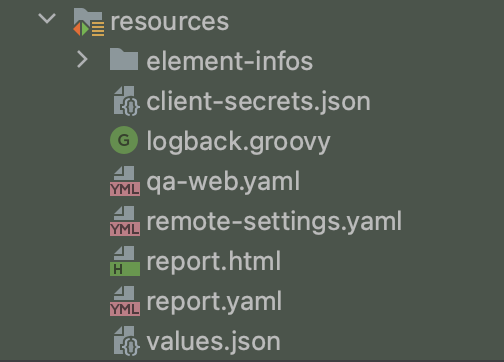Image resolution: width=504 pixels, height=362 pixels.
Task: Click the green Groovy G icon
Action: [x=124, y=140]
